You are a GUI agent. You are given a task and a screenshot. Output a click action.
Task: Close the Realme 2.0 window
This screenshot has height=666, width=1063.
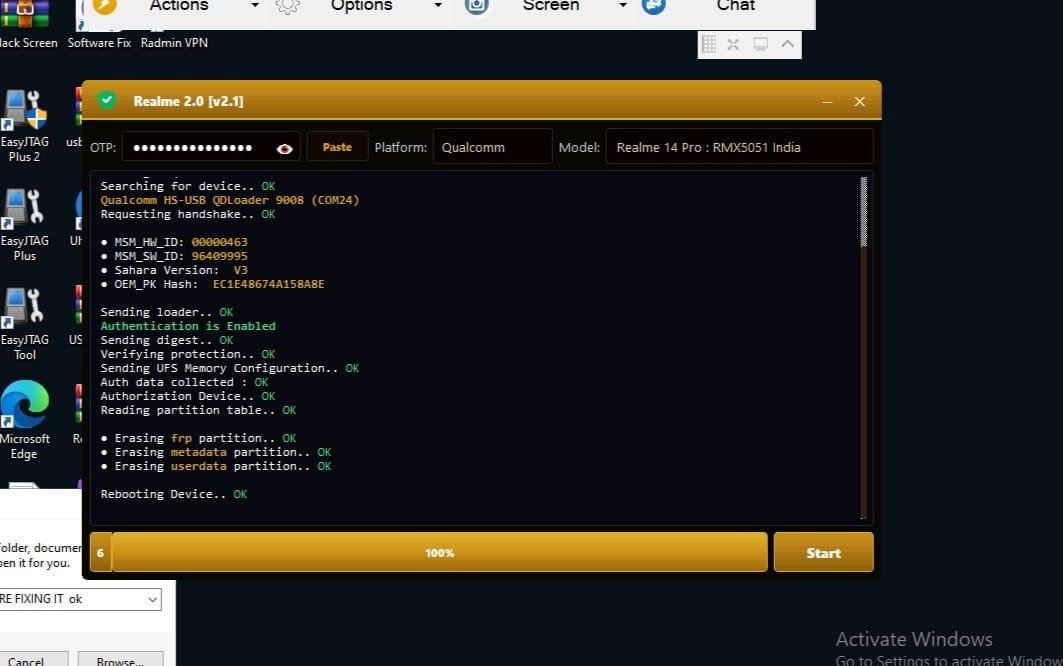click(x=860, y=102)
